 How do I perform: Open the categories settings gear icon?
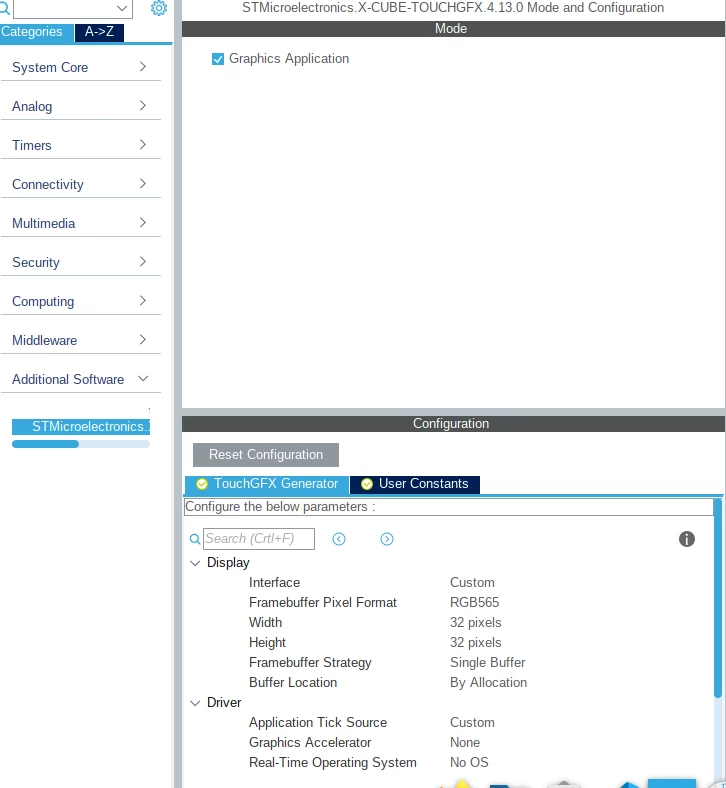point(159,8)
